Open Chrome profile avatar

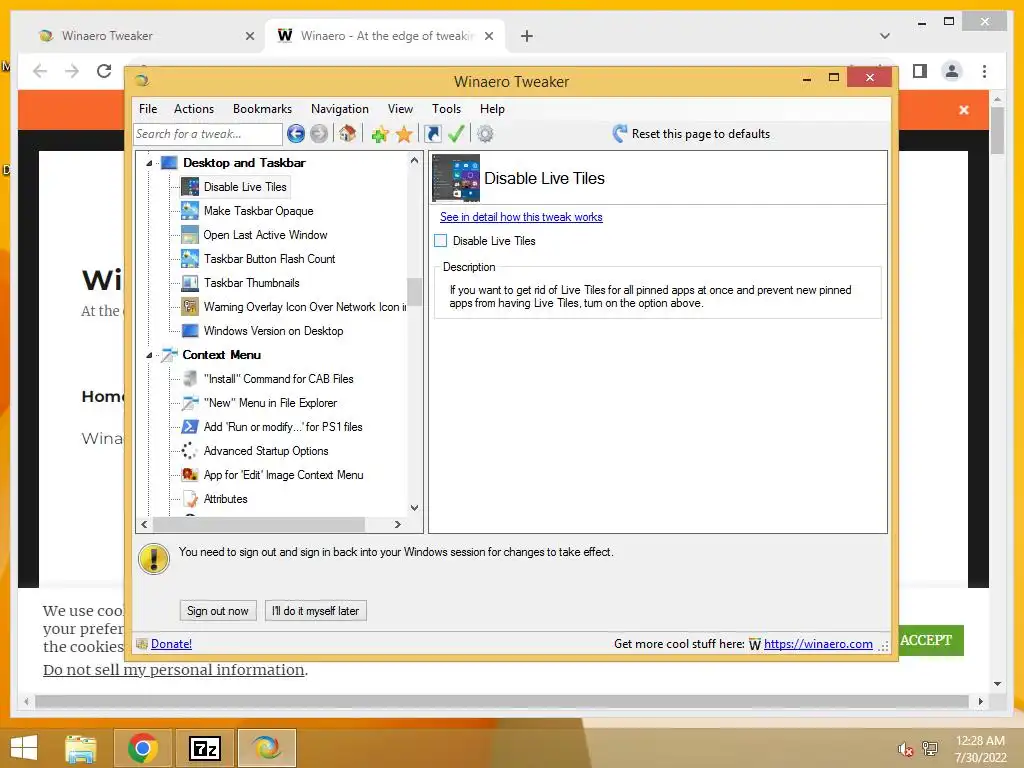point(952,71)
